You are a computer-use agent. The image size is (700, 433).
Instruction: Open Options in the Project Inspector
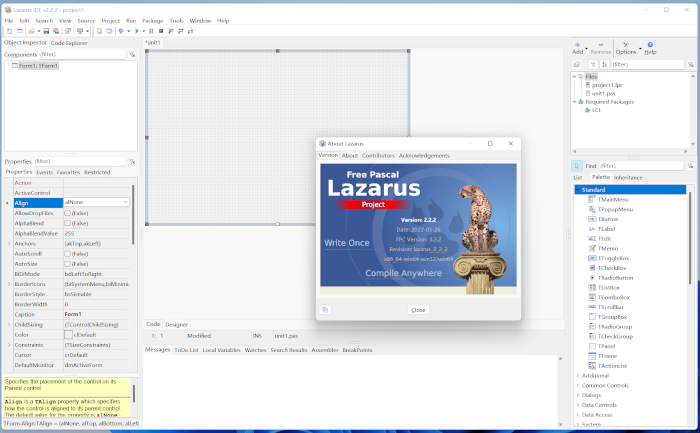(626, 47)
